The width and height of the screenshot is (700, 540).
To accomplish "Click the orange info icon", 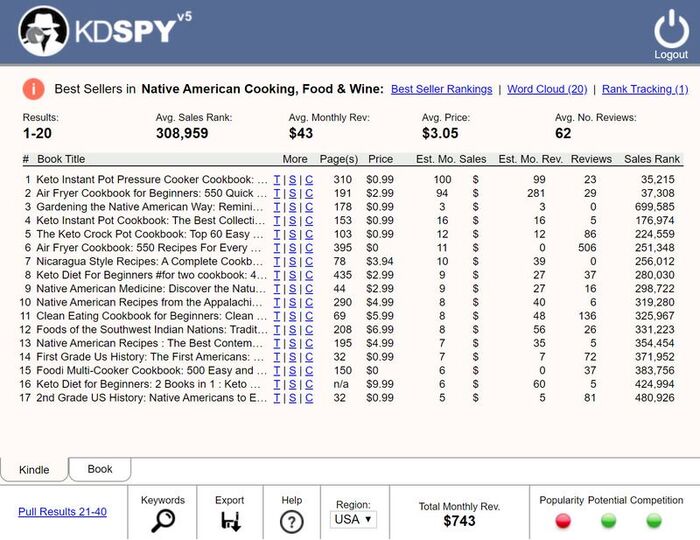I will (33, 89).
